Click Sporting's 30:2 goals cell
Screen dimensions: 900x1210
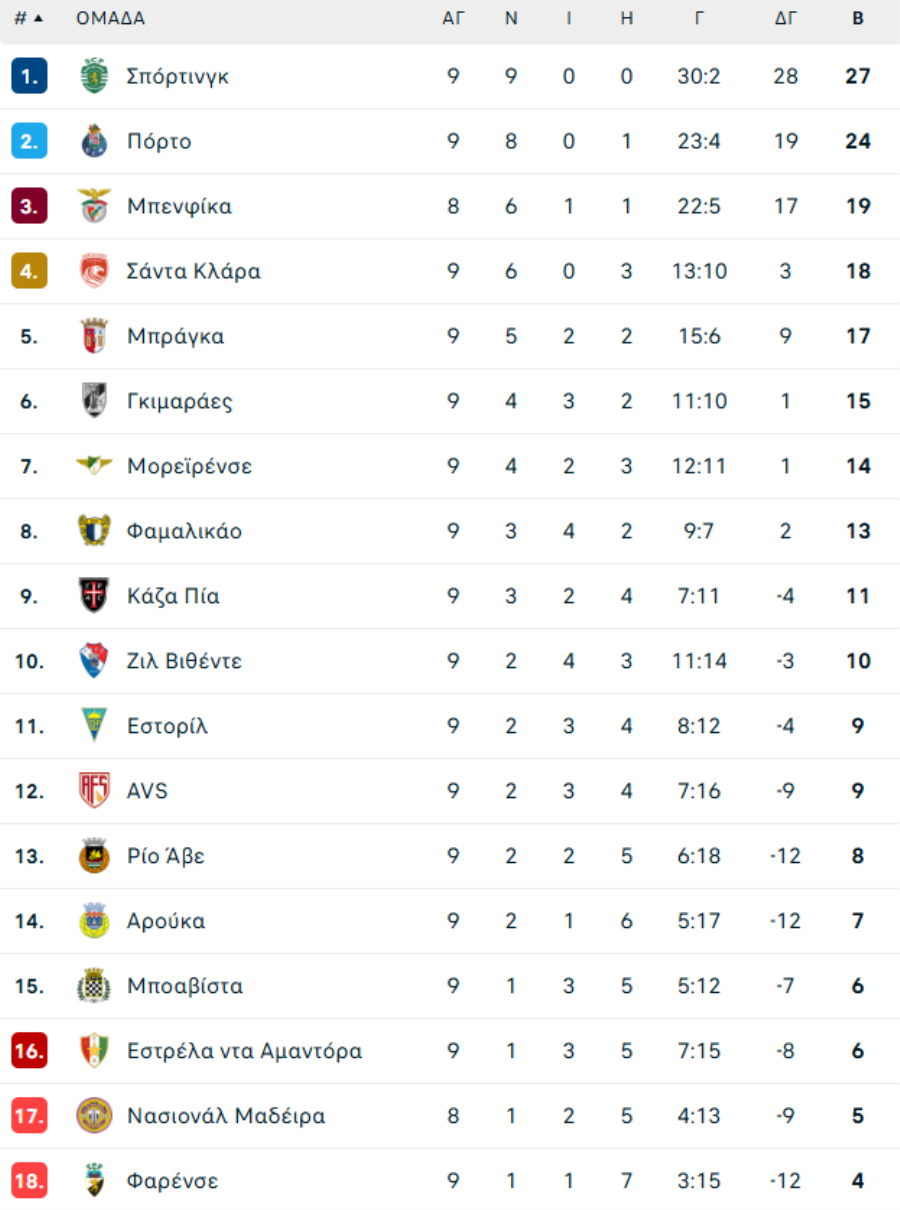(699, 76)
